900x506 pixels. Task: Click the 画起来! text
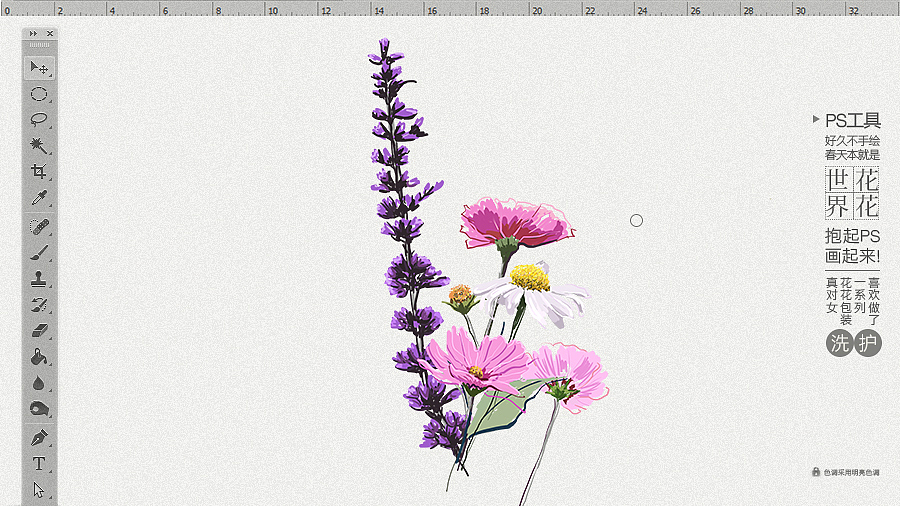pyautogui.click(x=852, y=256)
